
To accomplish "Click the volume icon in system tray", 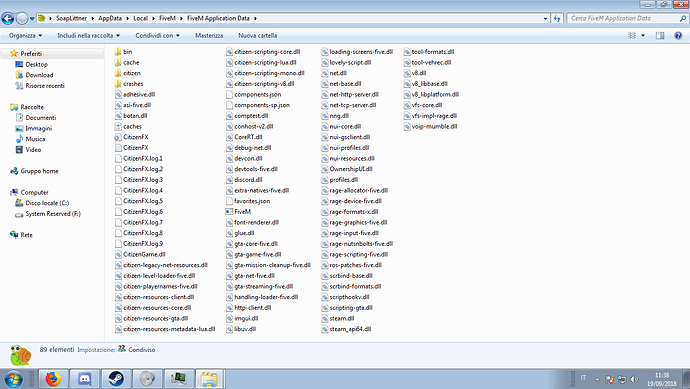I will pyautogui.click(x=634, y=379).
